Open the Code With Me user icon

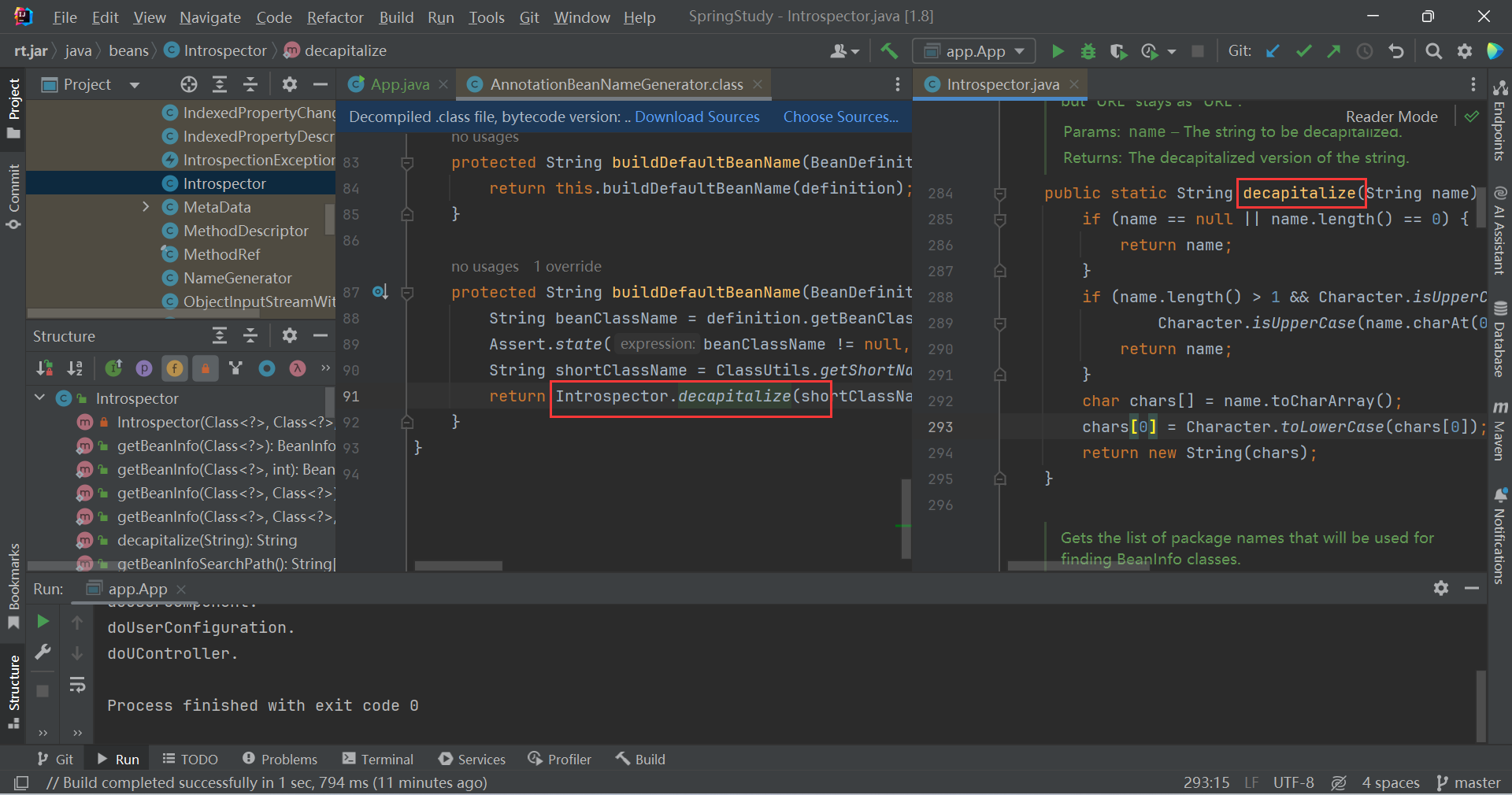click(x=844, y=51)
